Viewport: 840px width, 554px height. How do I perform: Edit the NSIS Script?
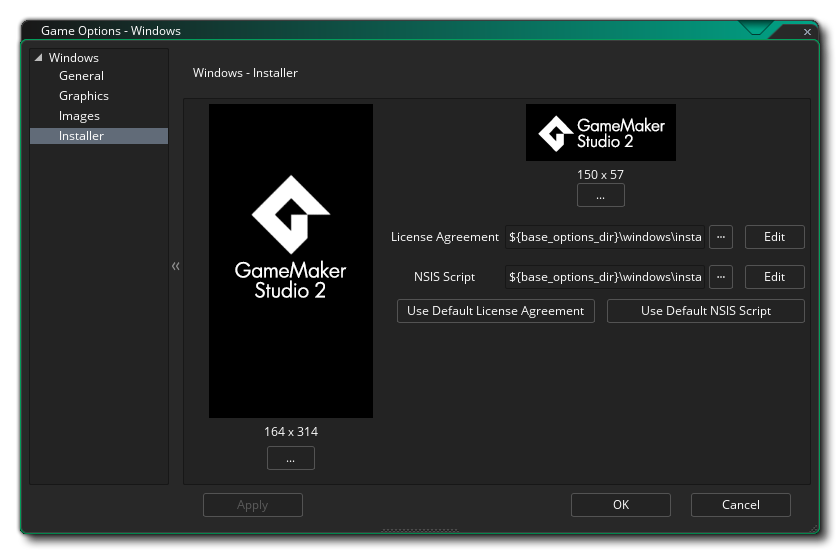coord(775,277)
